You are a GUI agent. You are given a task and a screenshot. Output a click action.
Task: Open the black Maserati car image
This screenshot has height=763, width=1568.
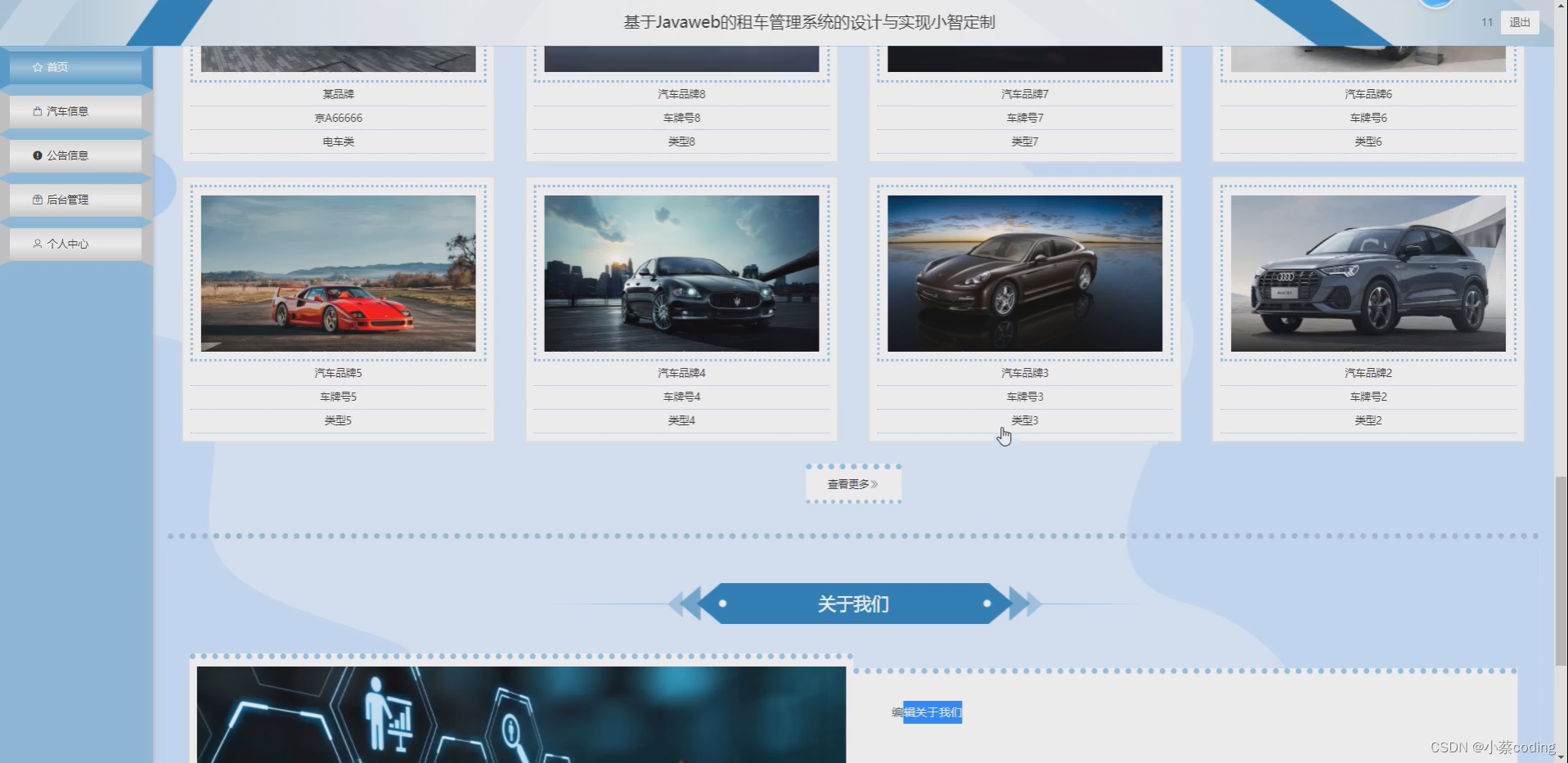click(681, 273)
